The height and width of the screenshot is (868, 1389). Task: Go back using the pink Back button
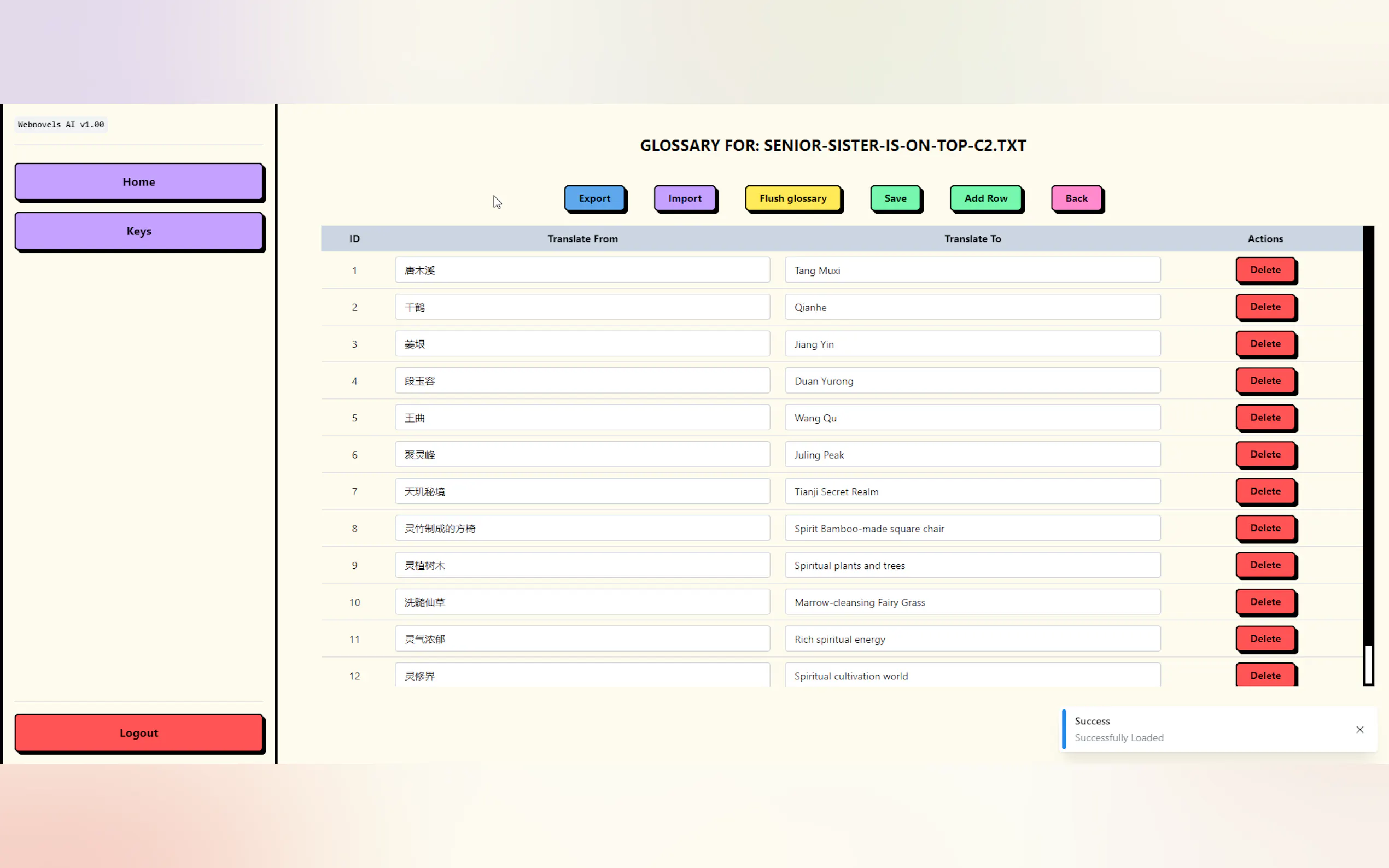point(1076,198)
